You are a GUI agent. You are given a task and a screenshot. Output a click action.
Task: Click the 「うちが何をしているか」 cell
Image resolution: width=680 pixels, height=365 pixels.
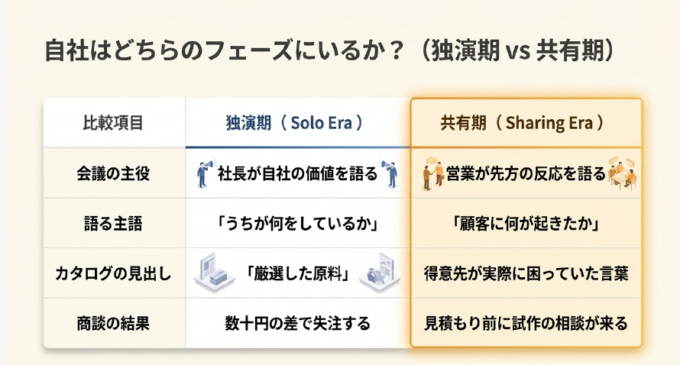298,223
